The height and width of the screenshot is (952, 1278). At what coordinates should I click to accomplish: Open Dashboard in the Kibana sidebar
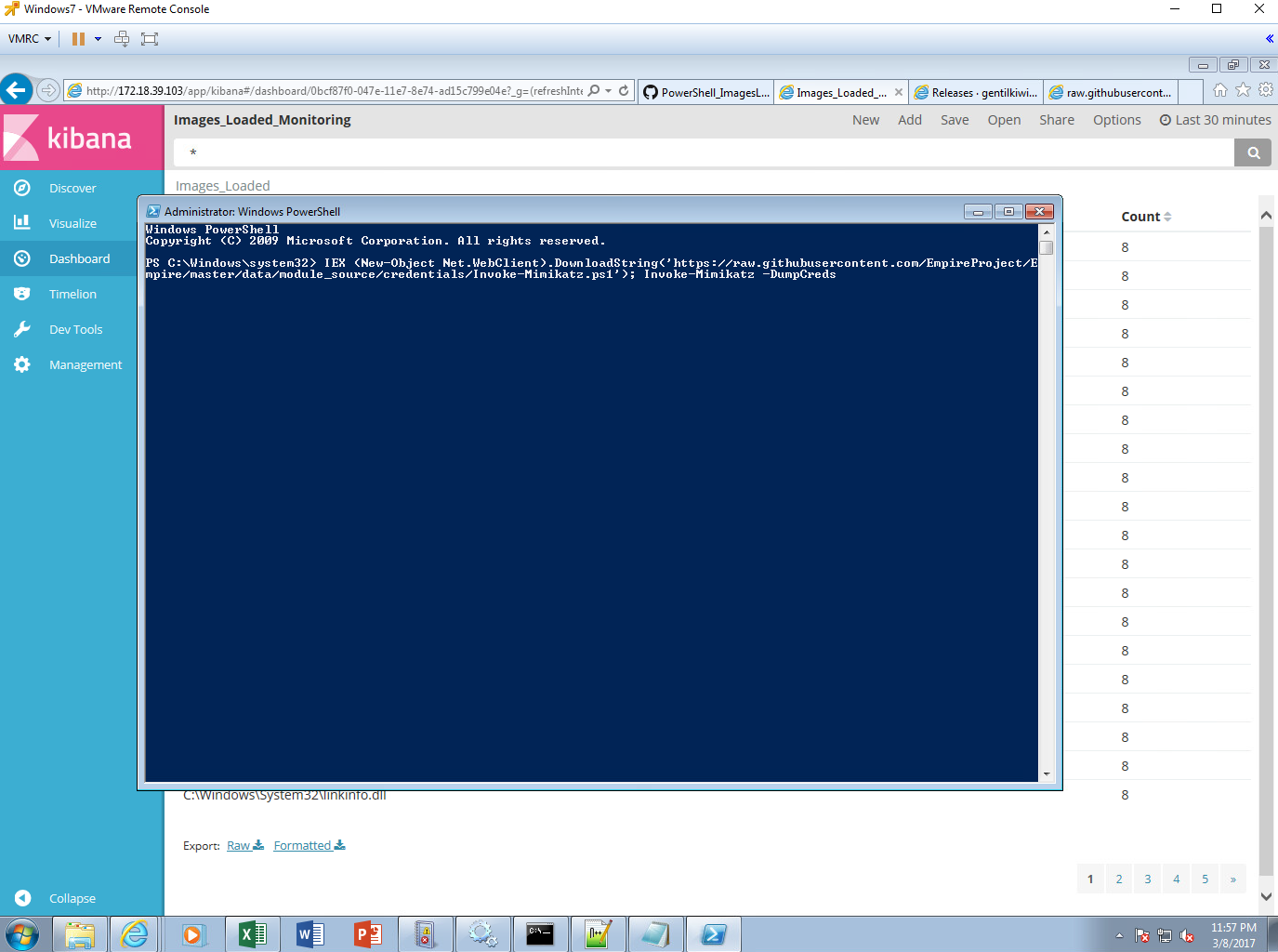click(x=79, y=258)
